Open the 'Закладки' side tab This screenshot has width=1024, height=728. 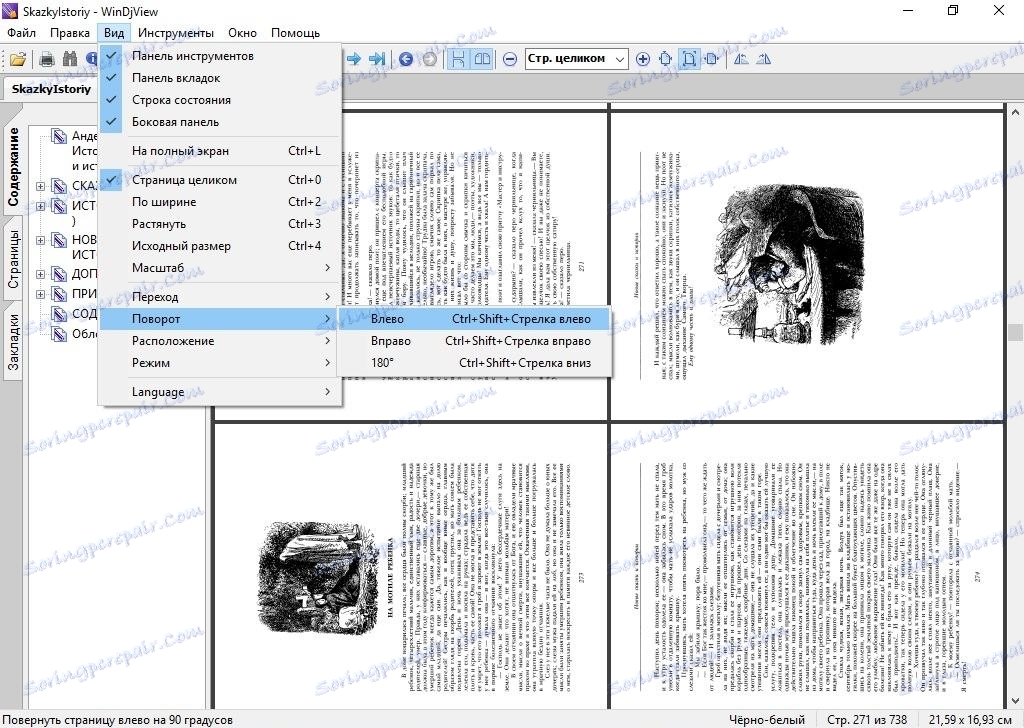15,340
